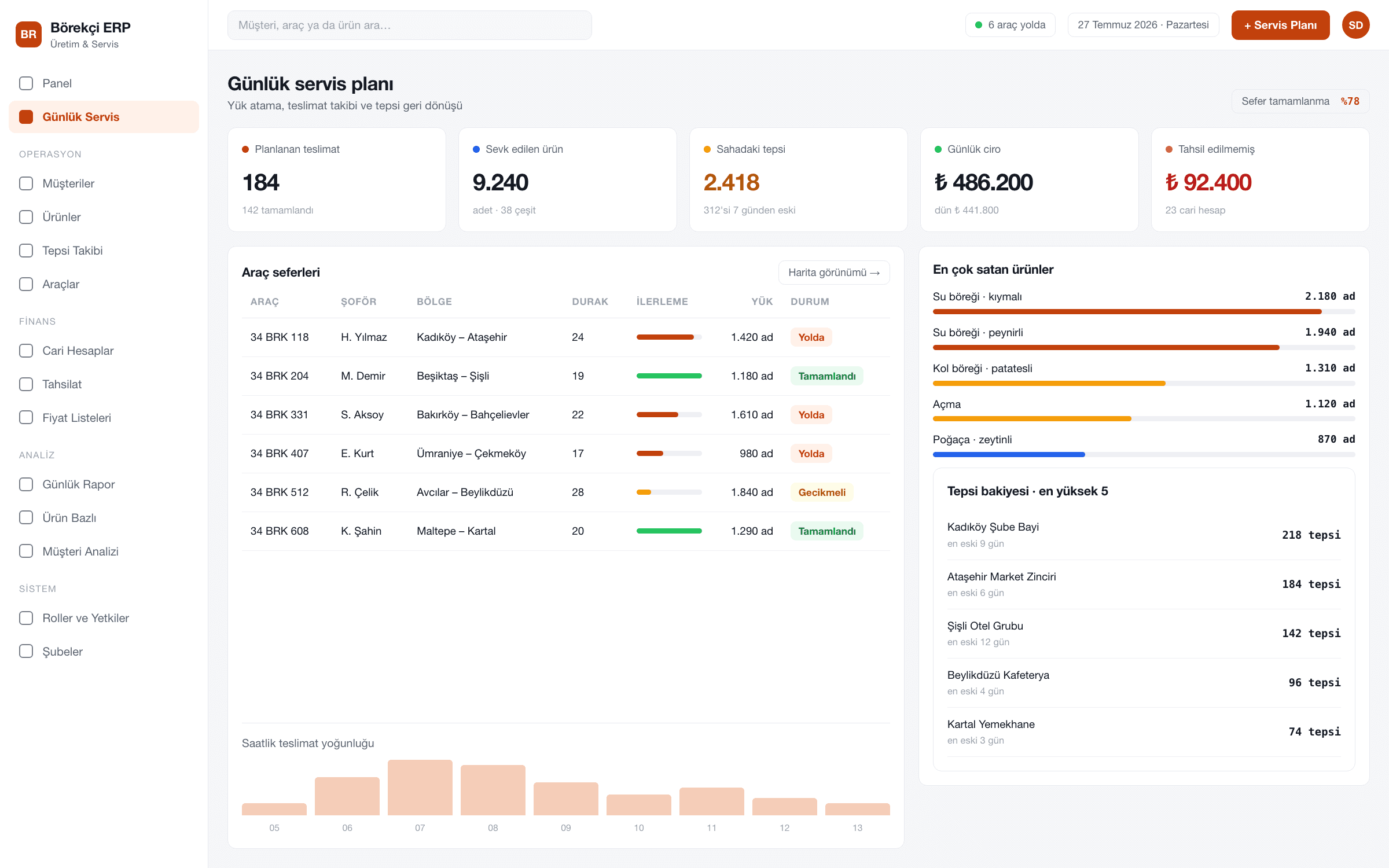Click the Sefer tamamlanma %78 chip

click(x=1300, y=101)
